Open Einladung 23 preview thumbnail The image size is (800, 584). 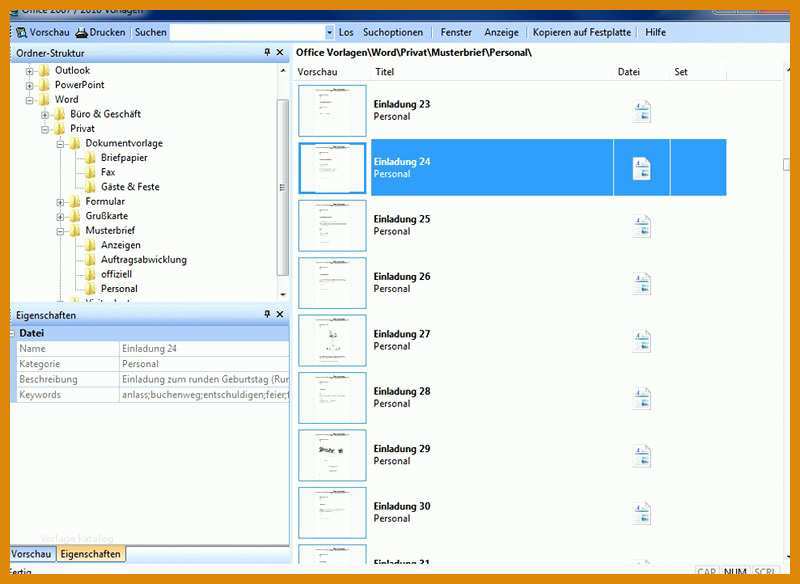(332, 111)
